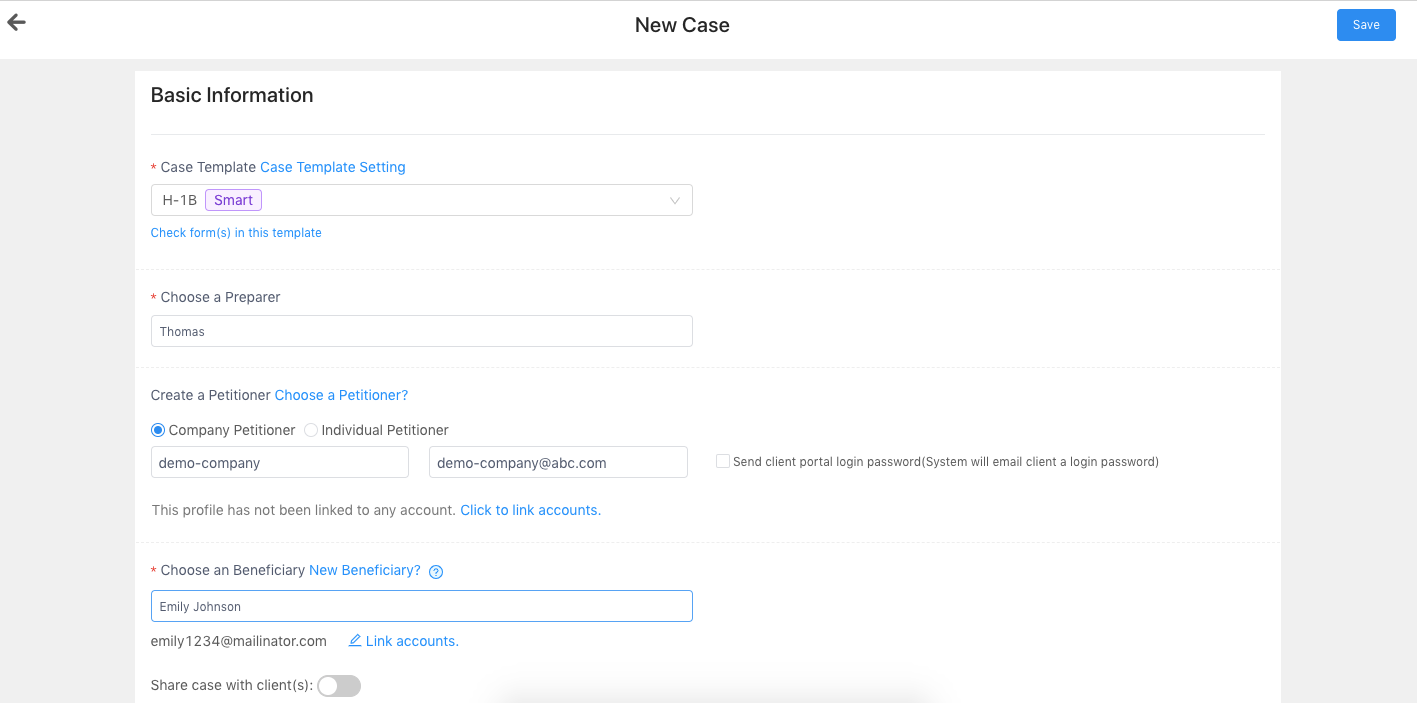Select the Individual Petitioner radio button
1417x703 pixels.
[x=311, y=430]
